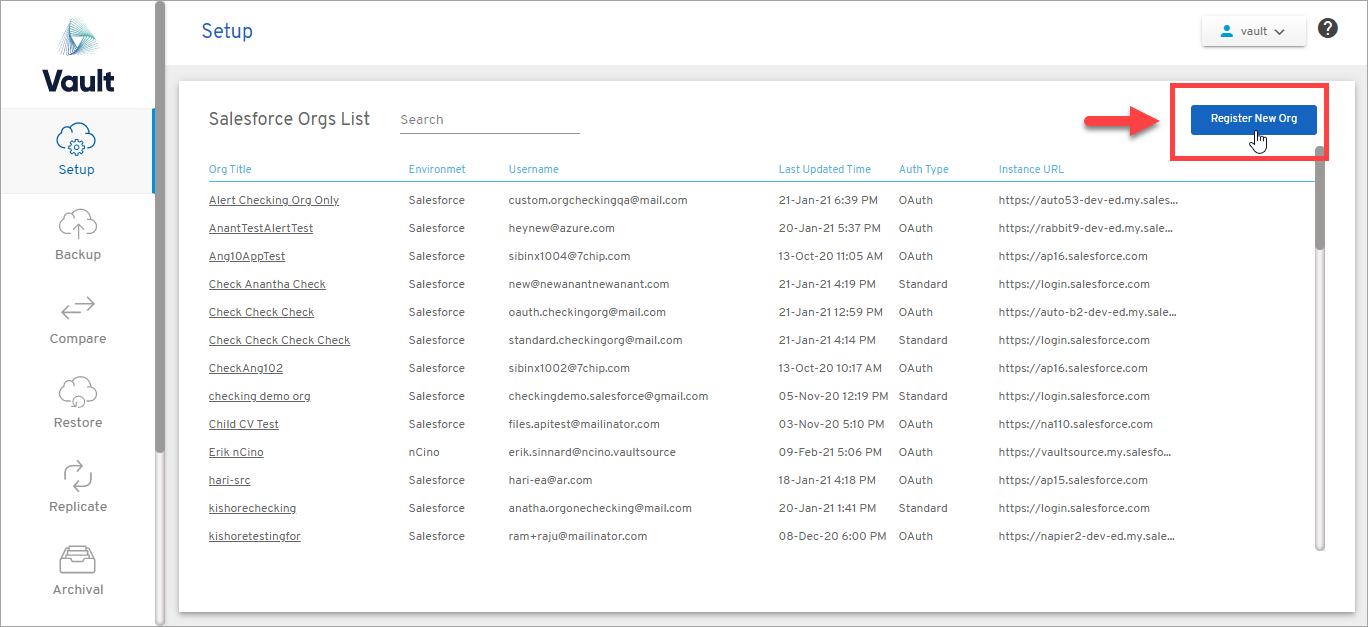This screenshot has height=627, width=1368.
Task: Open the Alert Checking Org Only link
Action: (x=273, y=200)
